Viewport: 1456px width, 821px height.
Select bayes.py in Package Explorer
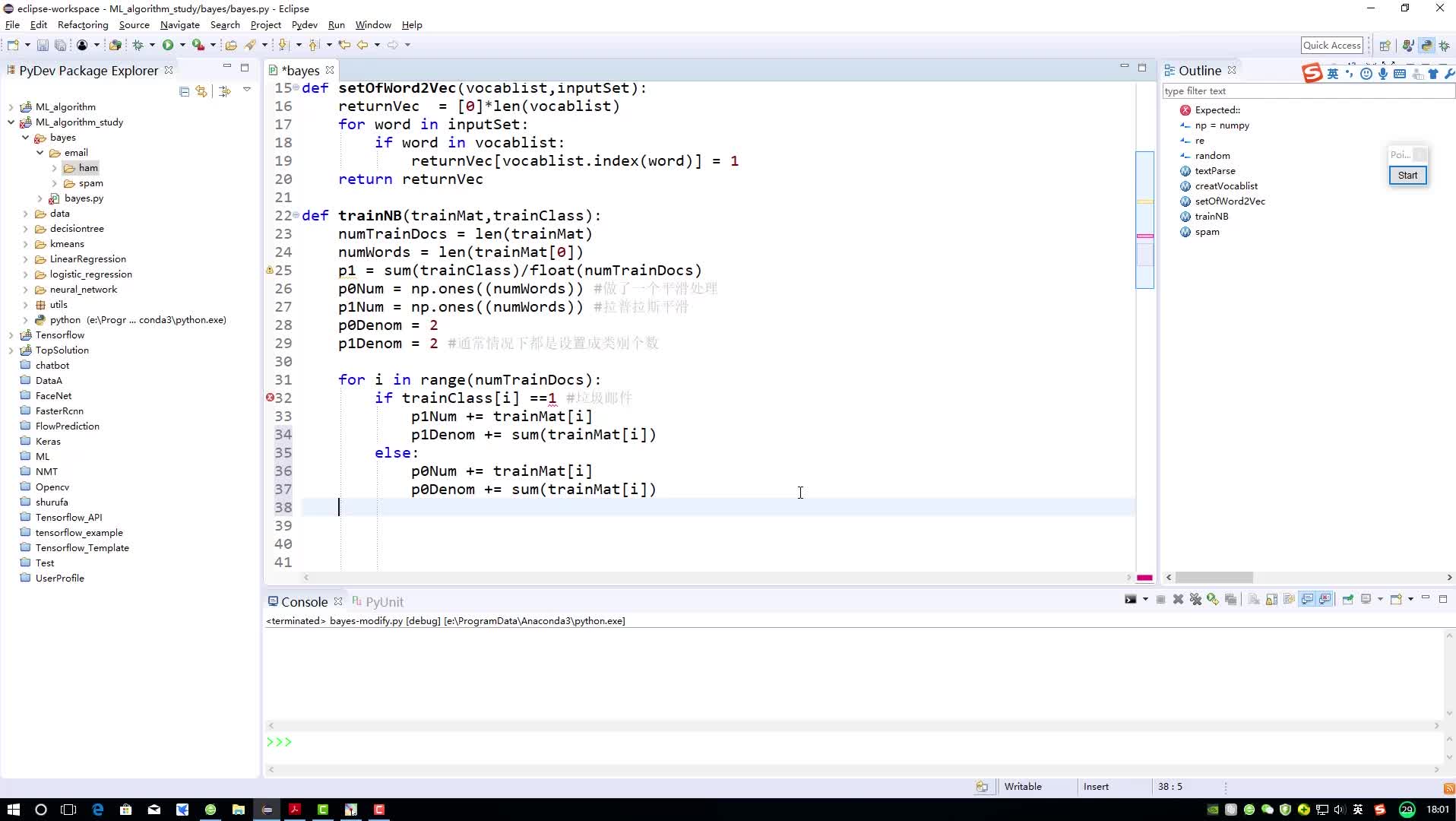84,198
